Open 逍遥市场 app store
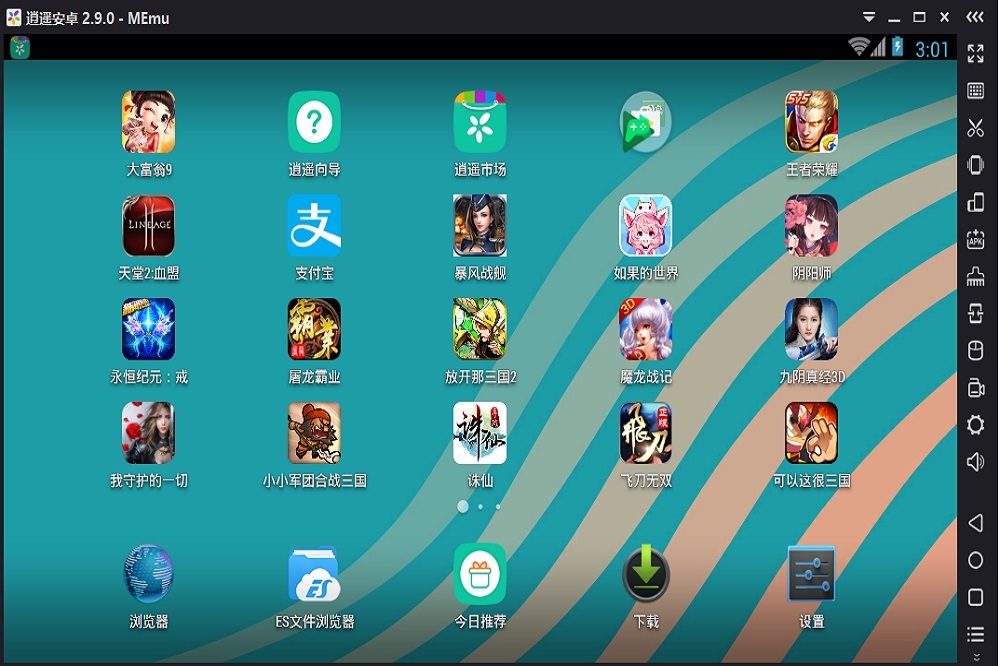Viewport: 1000px width, 666px height. tap(480, 122)
